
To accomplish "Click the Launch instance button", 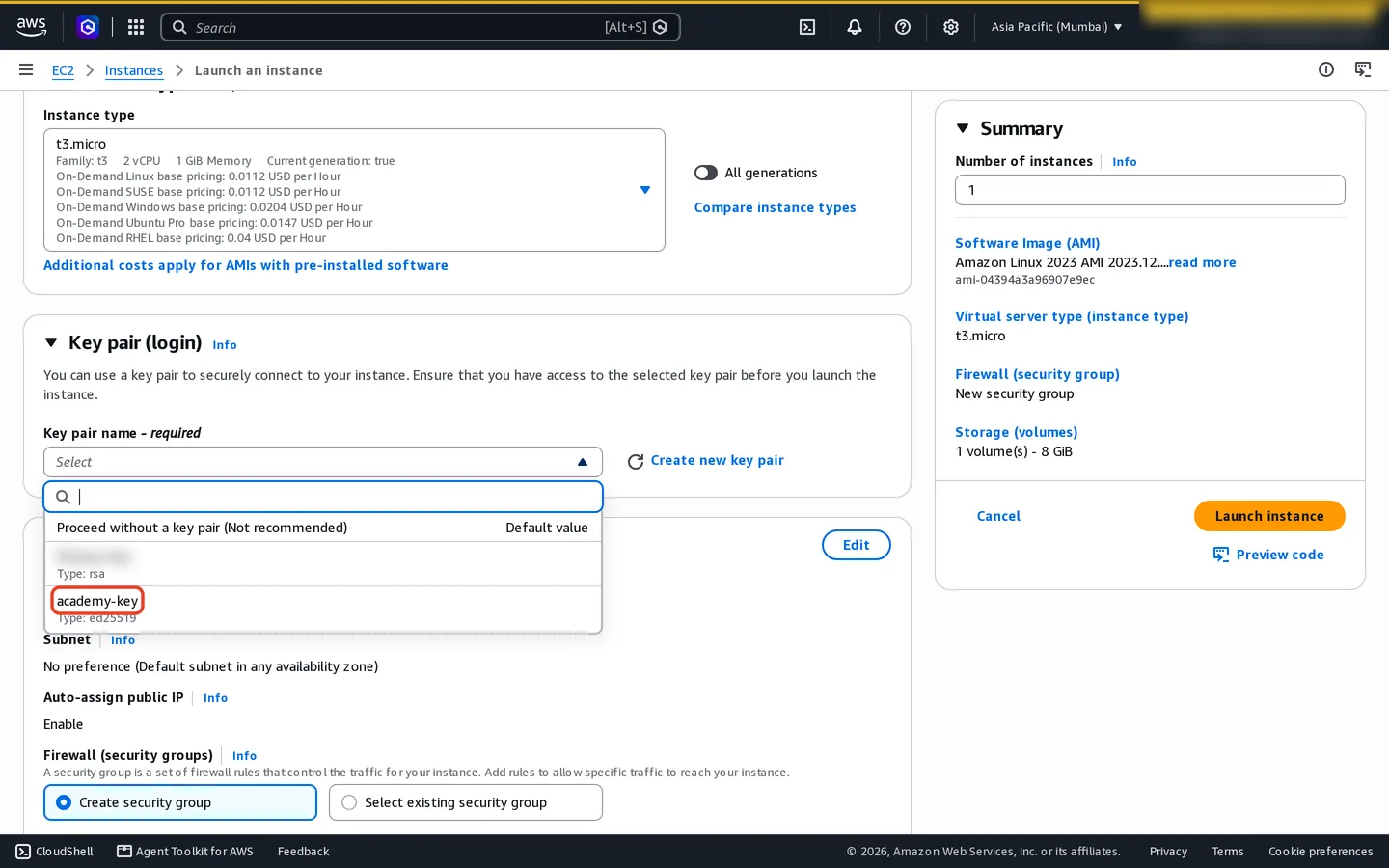I will pyautogui.click(x=1269, y=516).
